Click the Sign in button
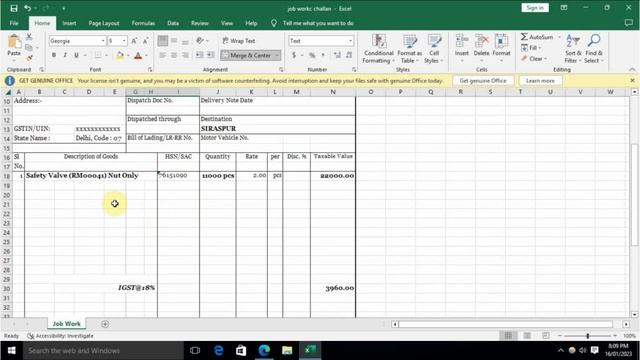The image size is (640, 360). click(x=535, y=8)
